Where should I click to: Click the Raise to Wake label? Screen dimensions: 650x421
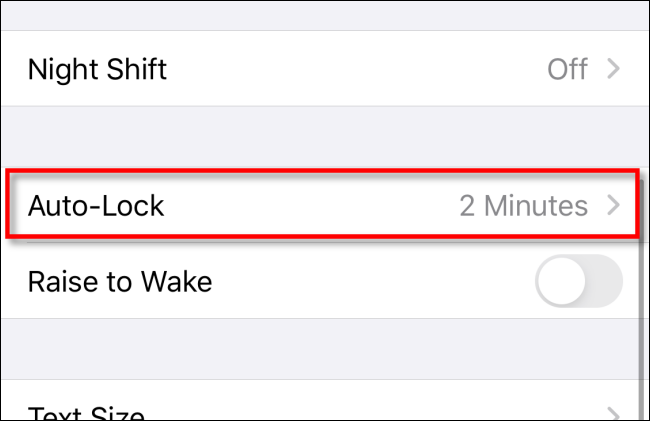(119, 283)
